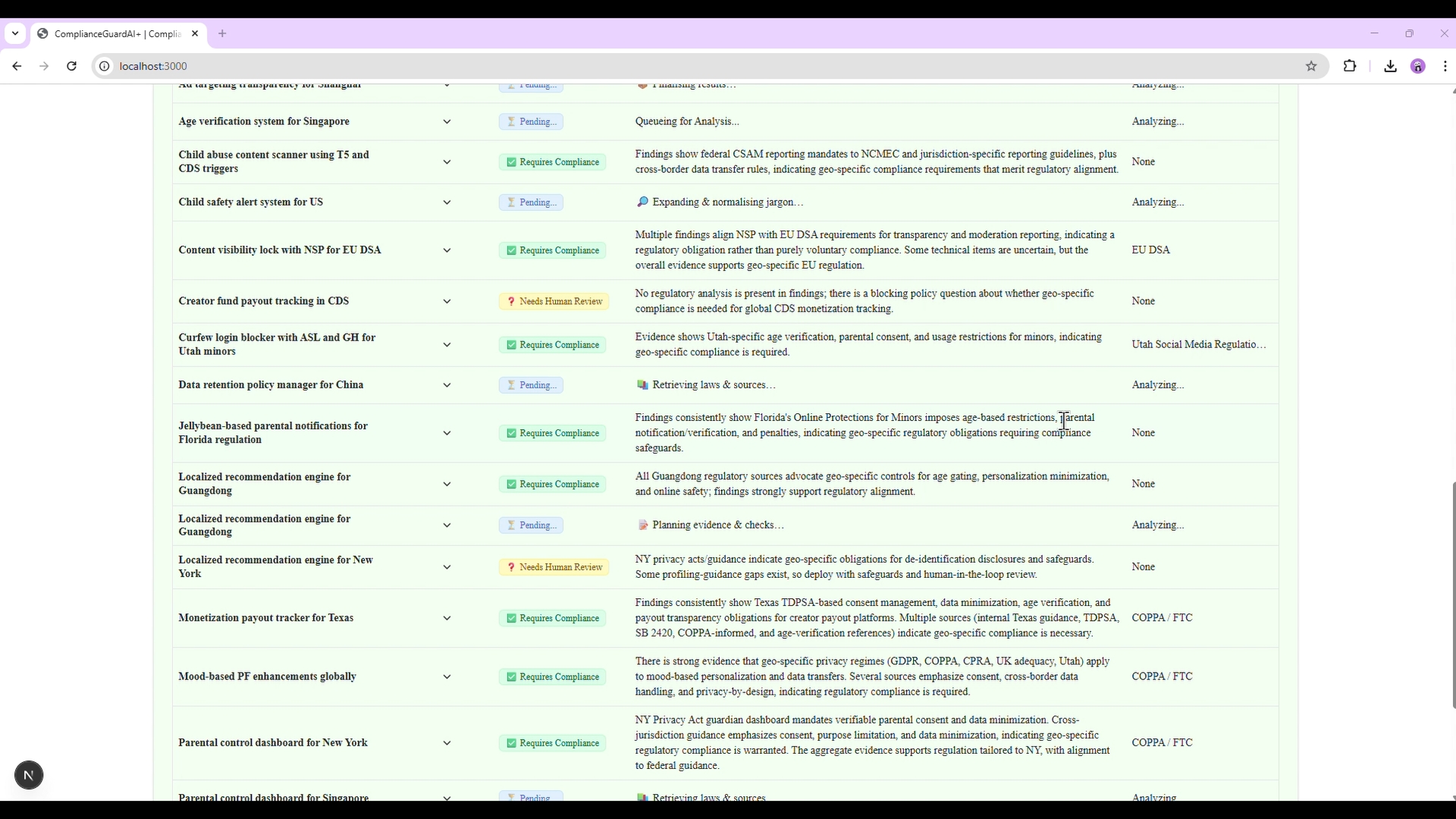
Task: Click the browser profile avatar
Action: point(1417,66)
